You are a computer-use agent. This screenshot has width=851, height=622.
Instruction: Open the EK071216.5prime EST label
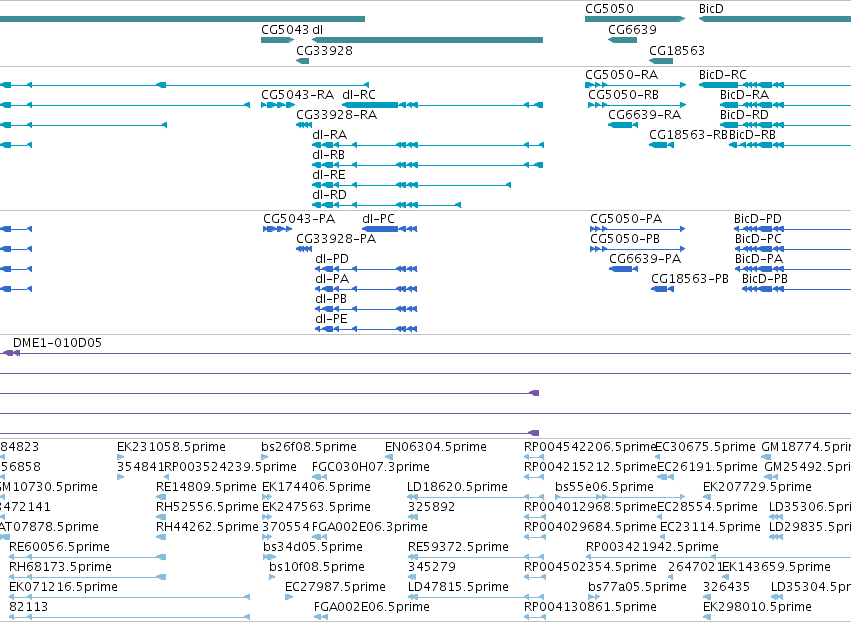point(63,587)
